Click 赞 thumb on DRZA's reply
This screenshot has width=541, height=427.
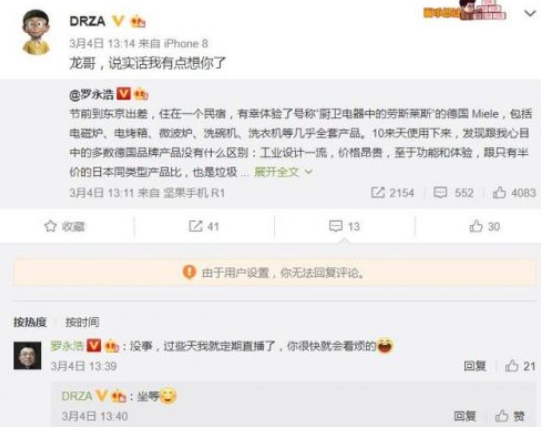click(x=502, y=416)
